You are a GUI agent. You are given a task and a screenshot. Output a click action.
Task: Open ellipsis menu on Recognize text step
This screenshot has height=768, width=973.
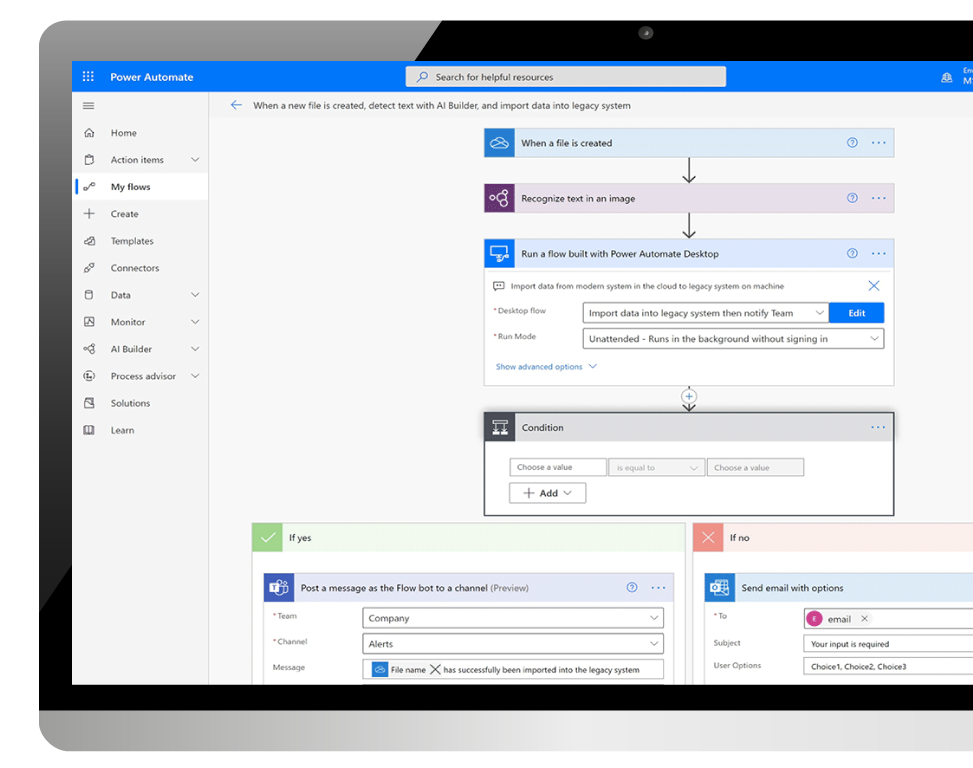pyautogui.click(x=878, y=198)
